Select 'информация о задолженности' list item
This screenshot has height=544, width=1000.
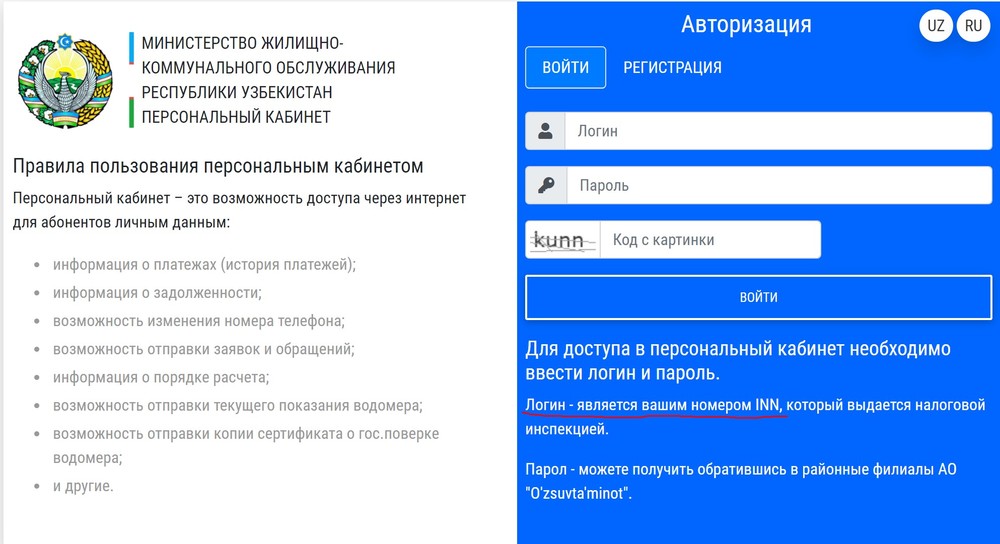(157, 293)
